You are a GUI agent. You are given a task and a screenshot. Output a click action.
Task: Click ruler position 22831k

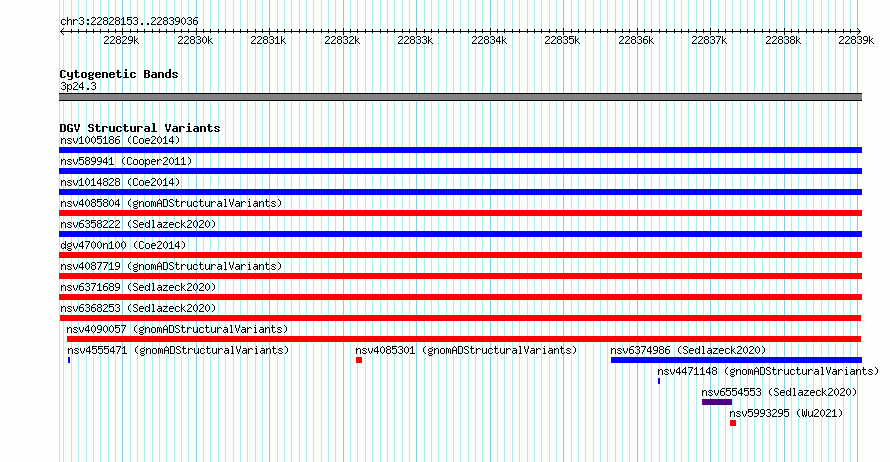point(268,40)
